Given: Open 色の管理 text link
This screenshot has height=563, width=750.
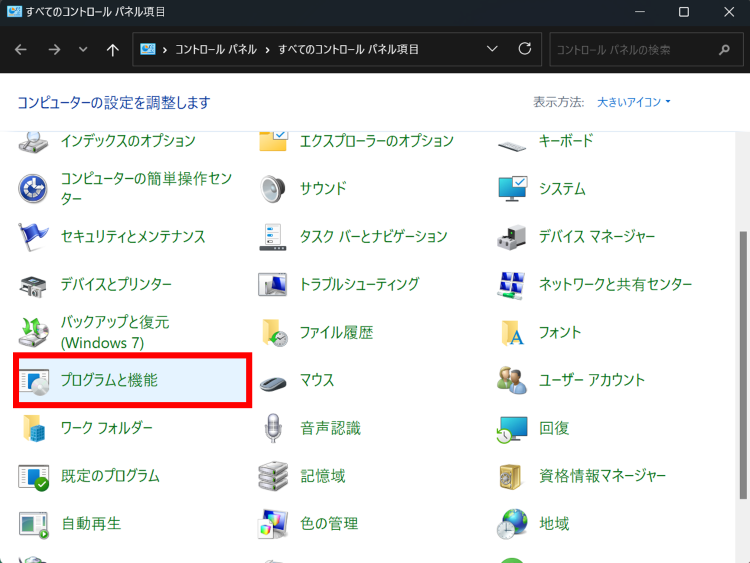Looking at the screenshot, I should pos(329,524).
